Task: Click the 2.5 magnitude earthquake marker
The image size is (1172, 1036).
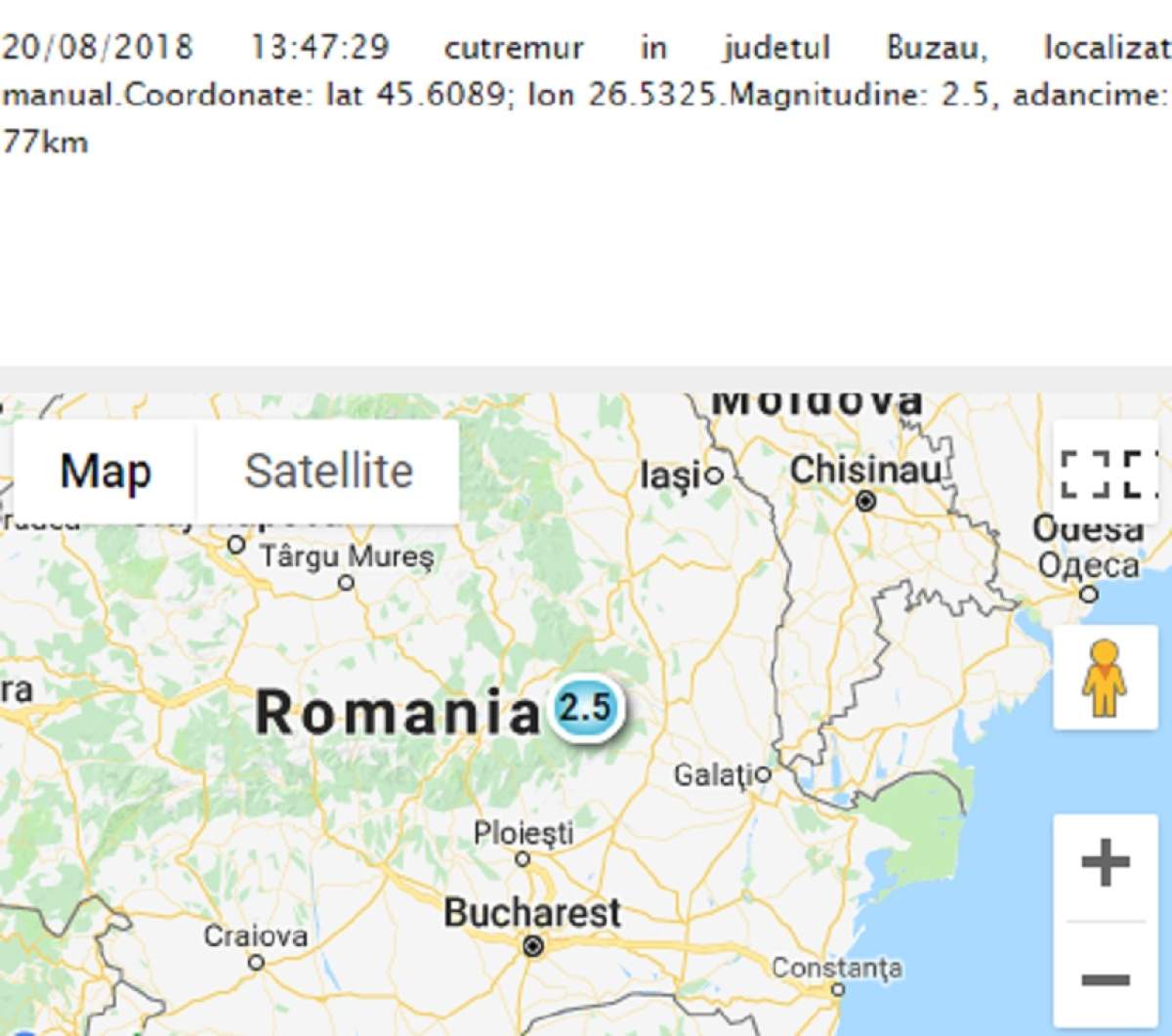Action: (x=587, y=707)
